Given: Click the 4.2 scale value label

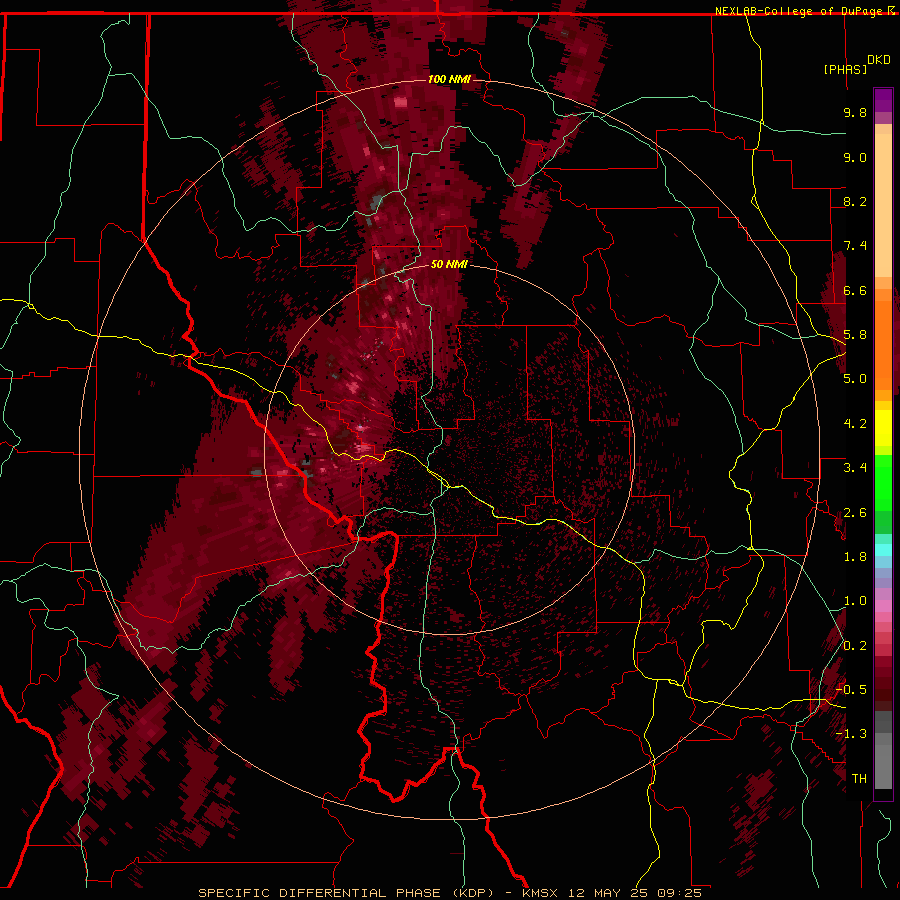Looking at the screenshot, I should point(855,424).
